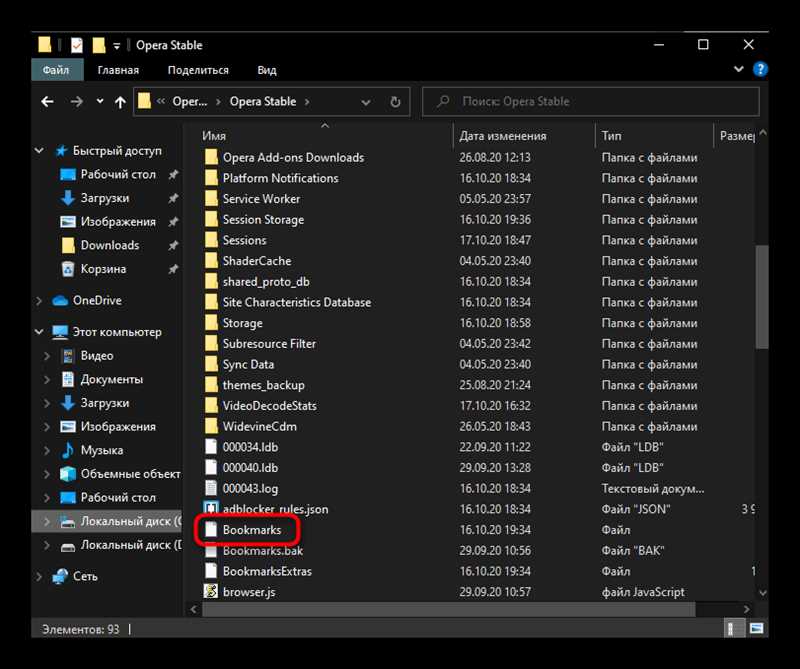Viewport: 800px width, 669px height.
Task: Click Opera Stable breadcrumb in address bar
Action: tap(263, 102)
